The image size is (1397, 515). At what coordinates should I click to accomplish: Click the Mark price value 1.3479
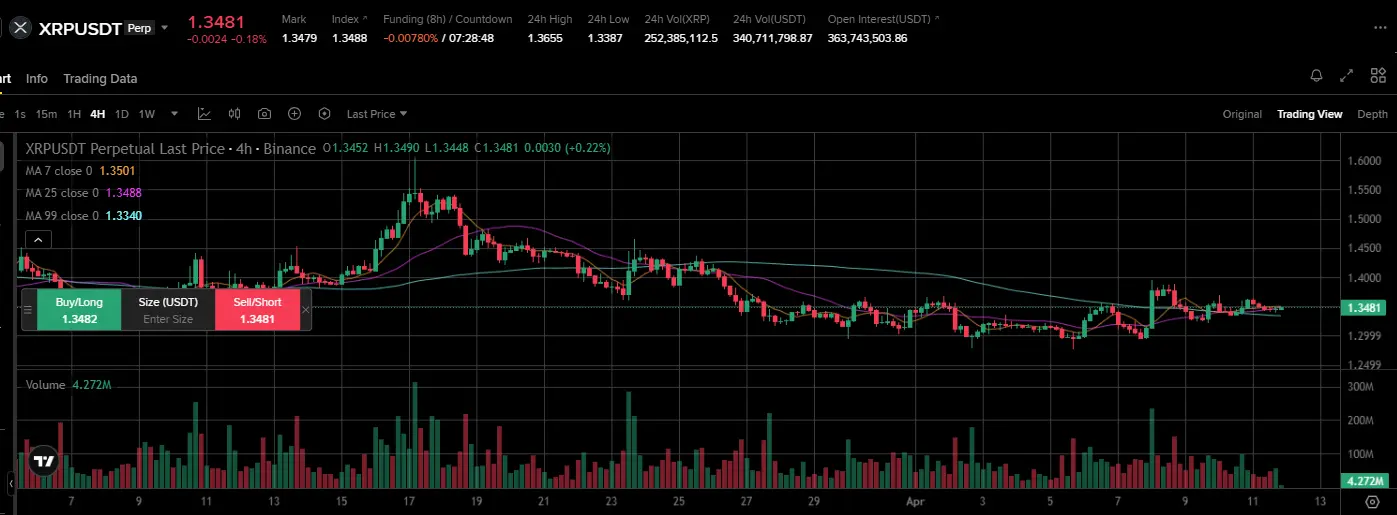pyautogui.click(x=299, y=38)
